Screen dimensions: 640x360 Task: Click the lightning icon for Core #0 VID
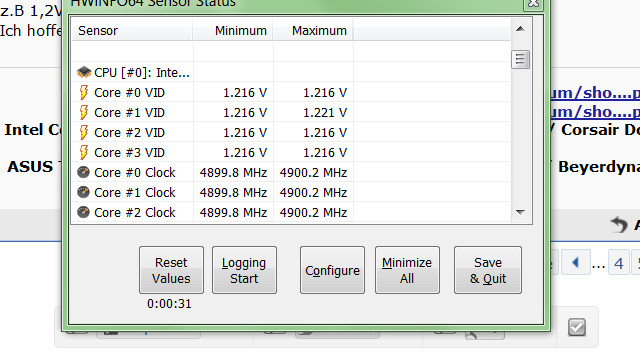[x=84, y=93]
